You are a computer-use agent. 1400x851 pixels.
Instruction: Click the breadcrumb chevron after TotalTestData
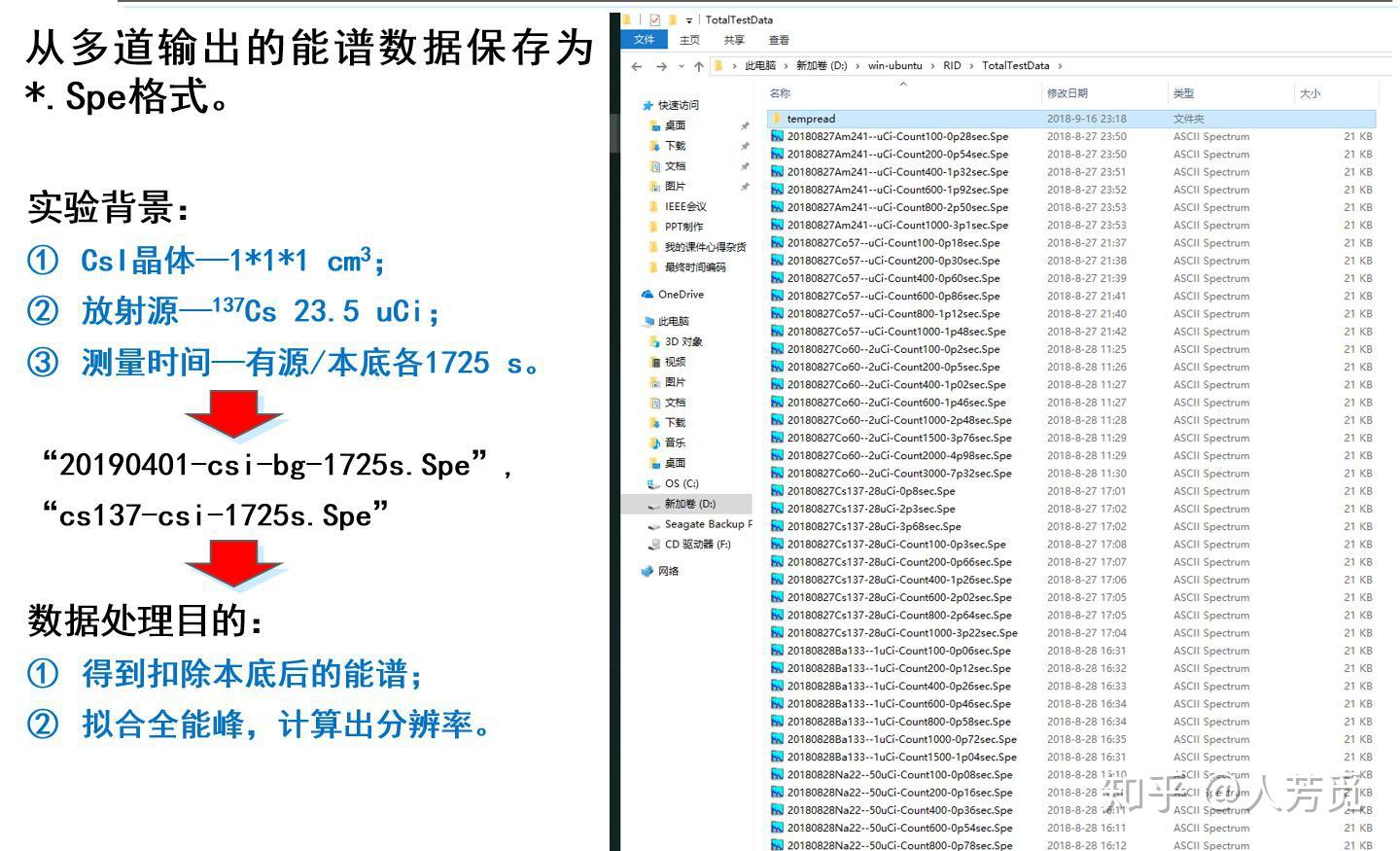pyautogui.click(x=1062, y=65)
